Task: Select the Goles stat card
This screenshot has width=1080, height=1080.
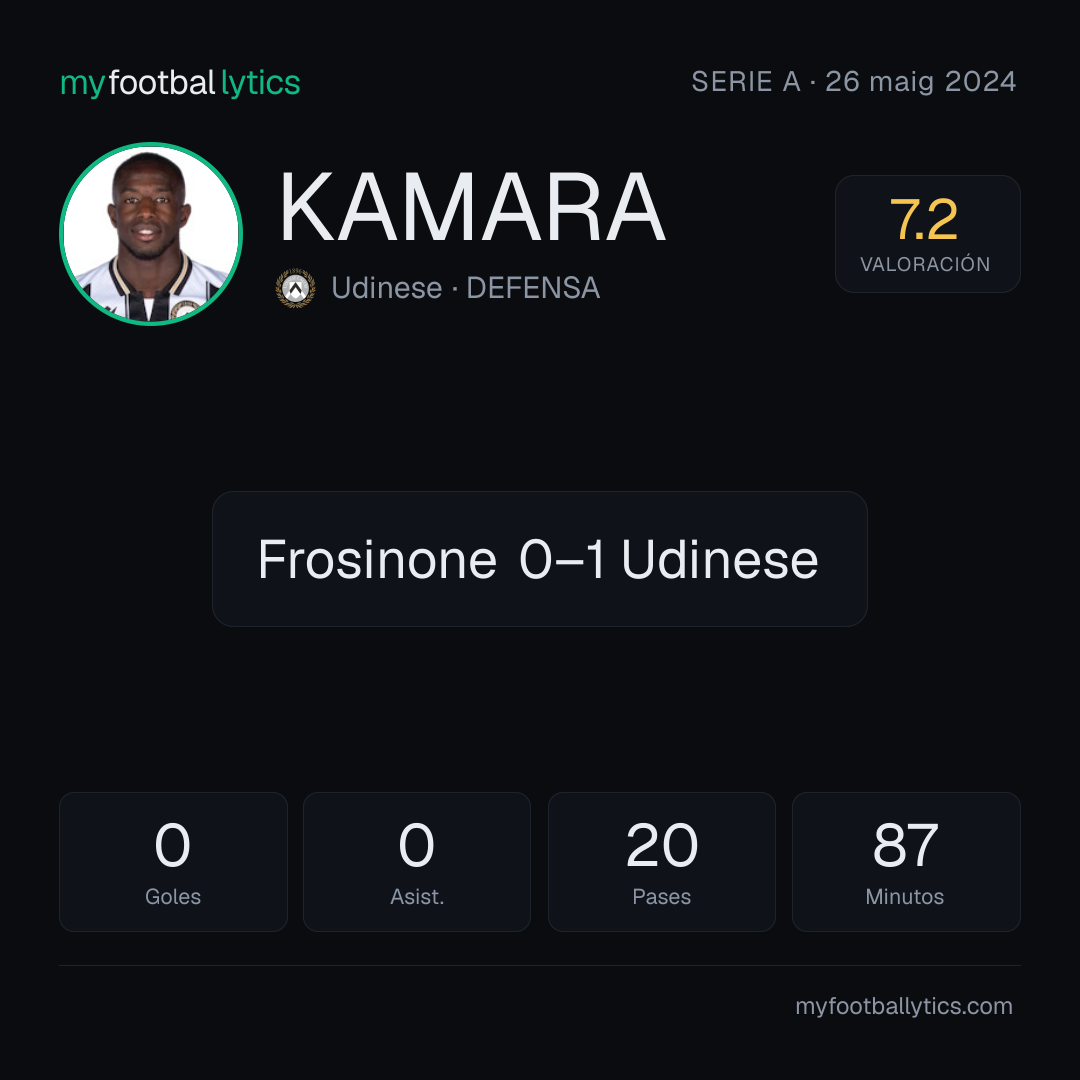Action: [x=173, y=862]
